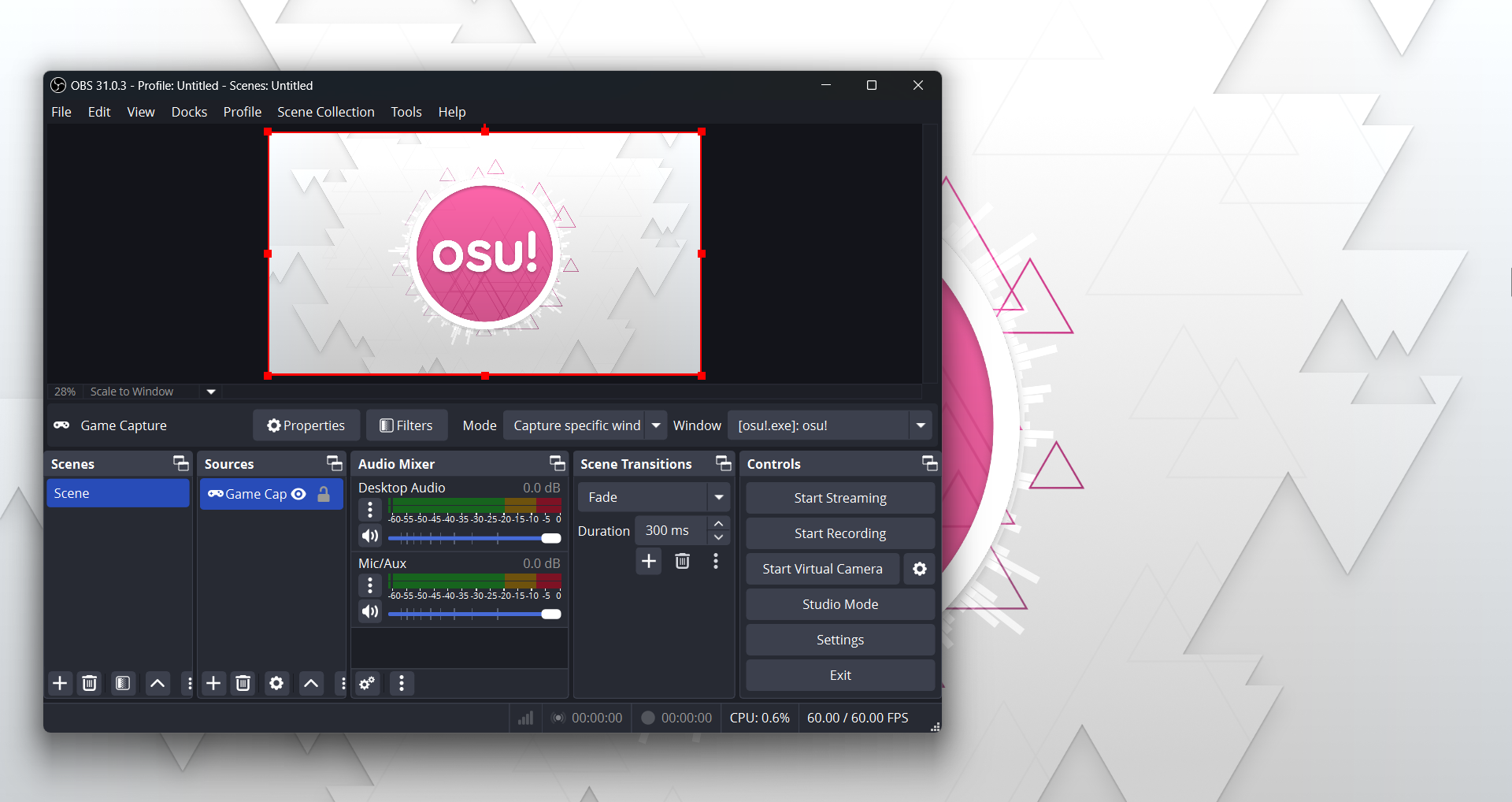
Task: Remove selected scene with trash icon
Action: (90, 683)
